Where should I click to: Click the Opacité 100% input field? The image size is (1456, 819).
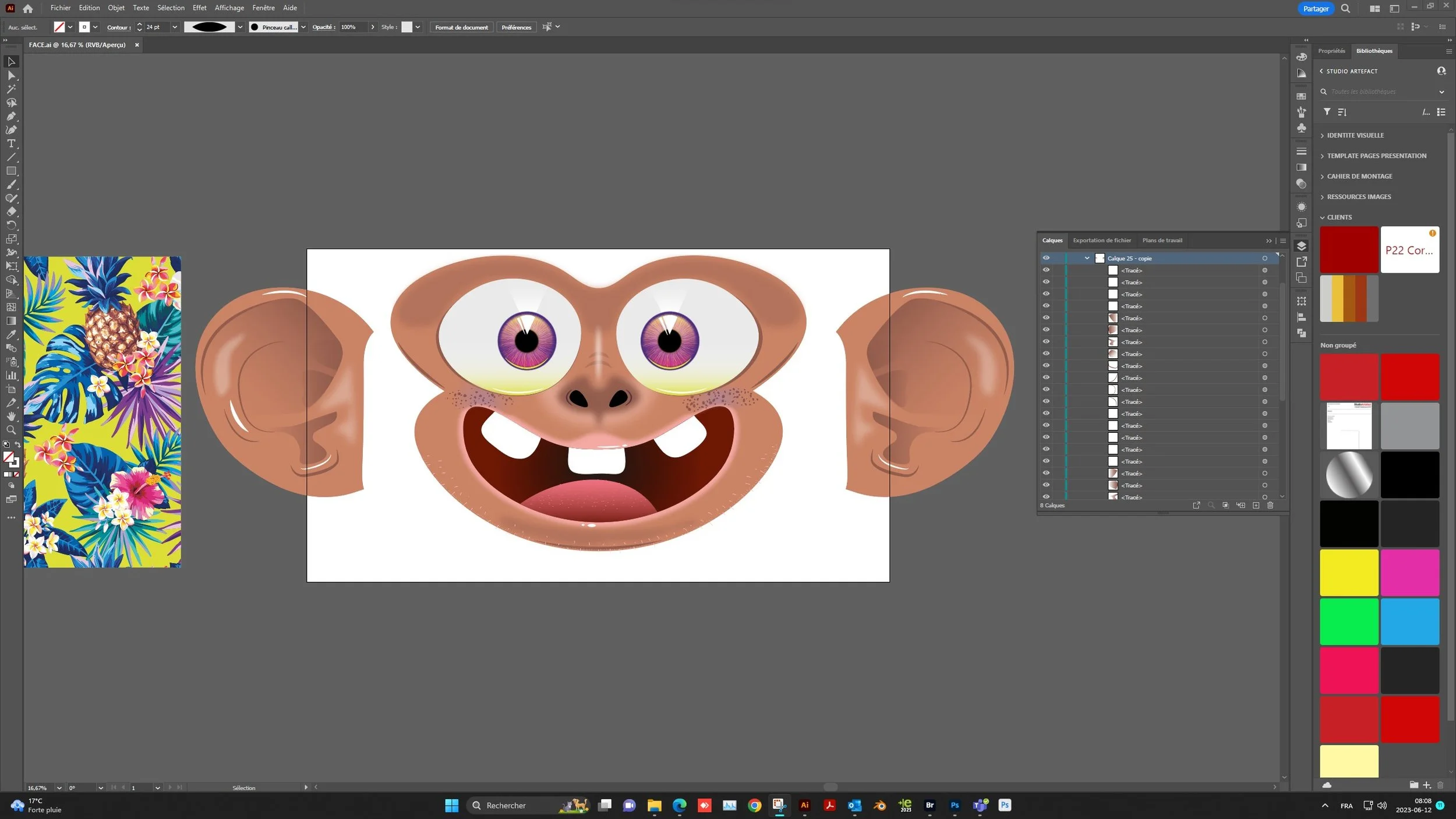coord(354,27)
